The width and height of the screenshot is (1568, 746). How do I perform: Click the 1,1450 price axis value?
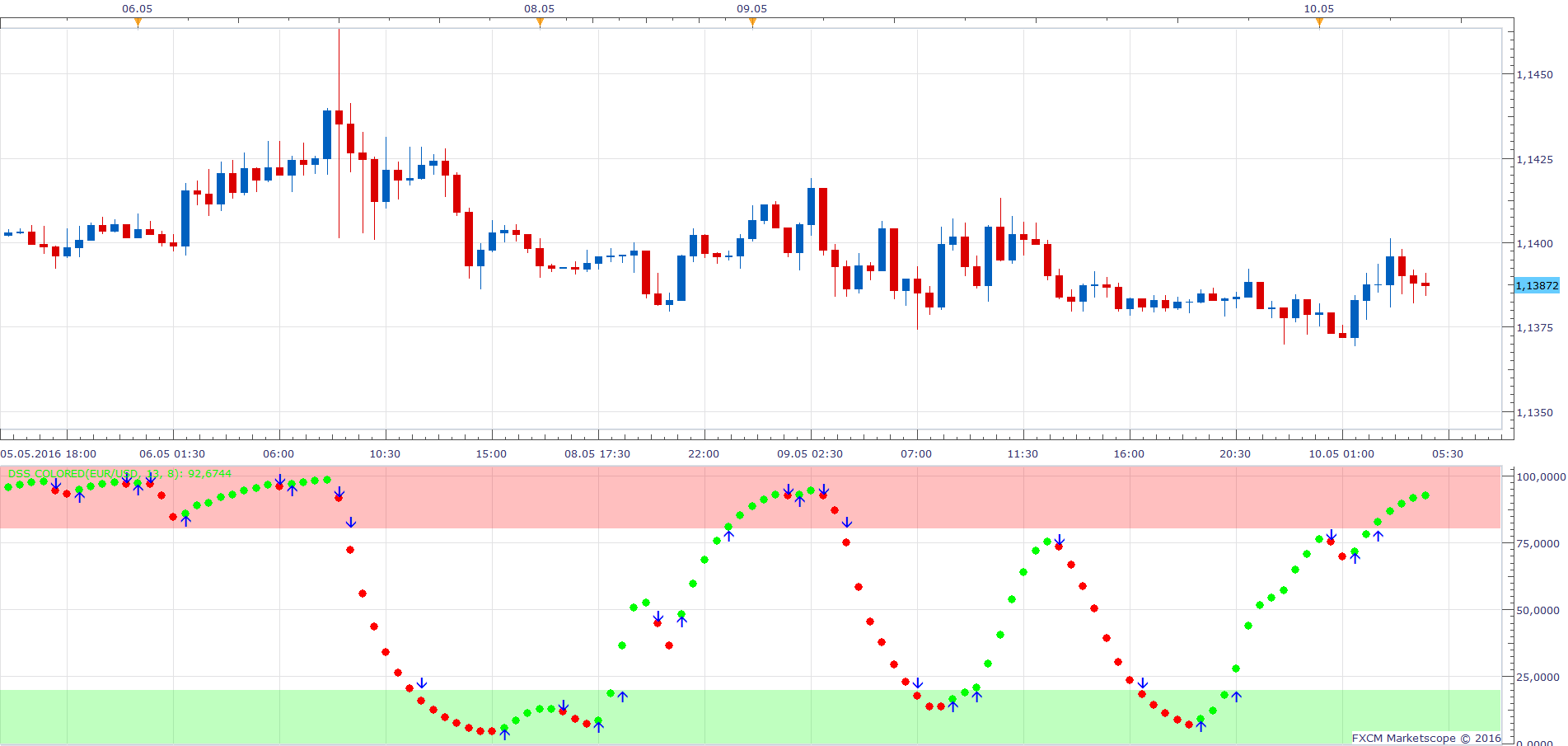coord(1535,75)
